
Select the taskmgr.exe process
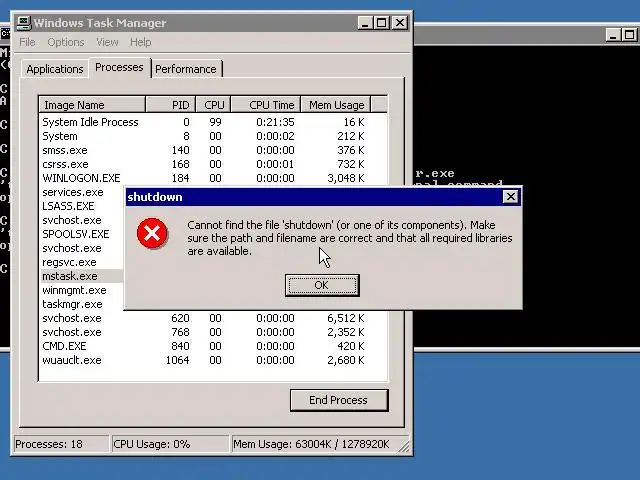[x=72, y=304]
